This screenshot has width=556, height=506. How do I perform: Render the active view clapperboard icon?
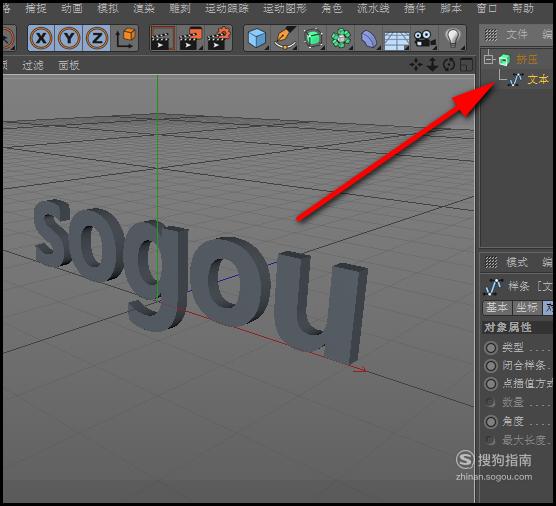pyautogui.click(x=162, y=38)
